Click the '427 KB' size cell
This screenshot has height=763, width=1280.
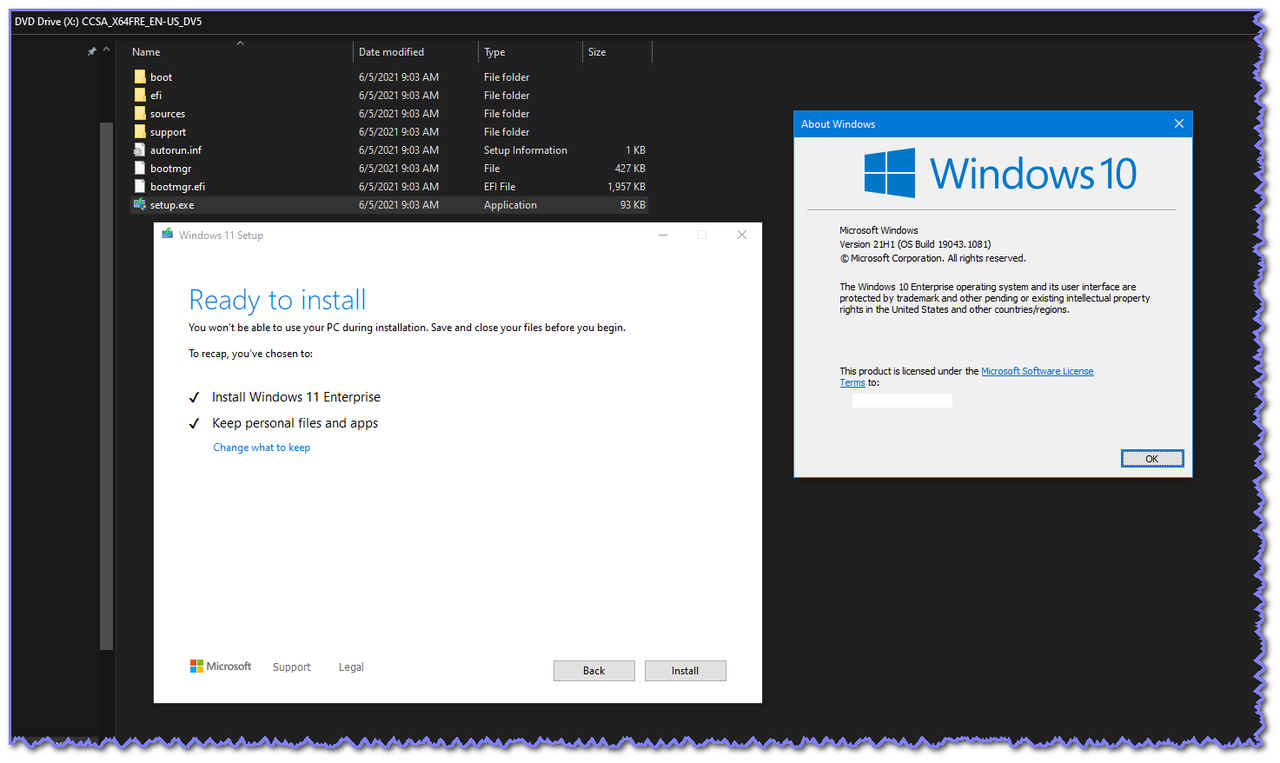point(630,168)
